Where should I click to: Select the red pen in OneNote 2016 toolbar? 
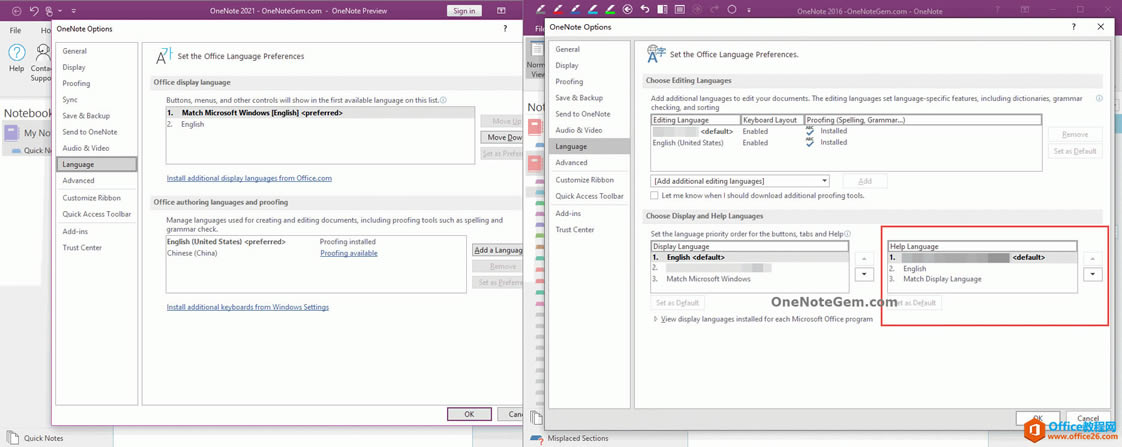558,9
